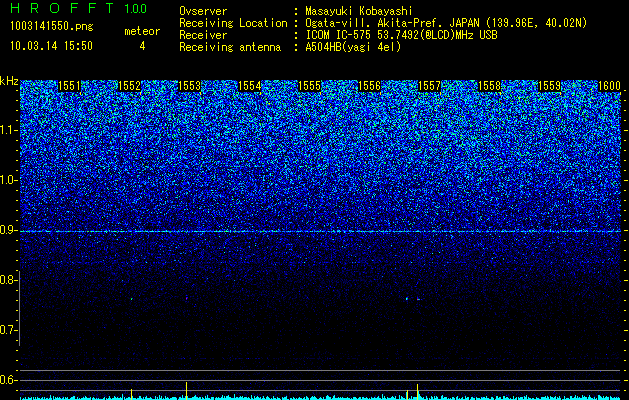
Task: Click the 1600 time marker
Action: pyautogui.click(x=609, y=86)
